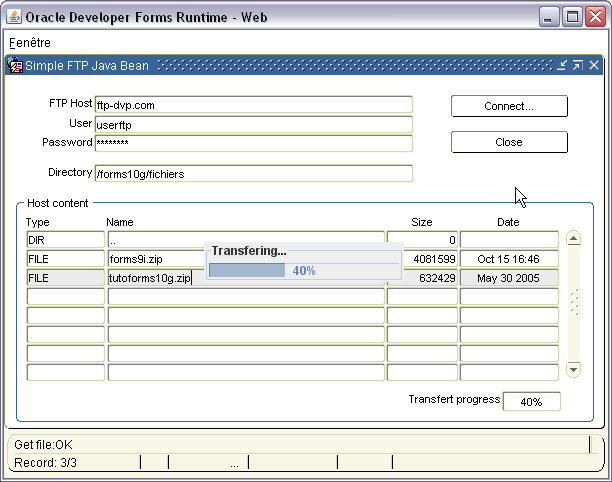This screenshot has width=612, height=482.
Task: Select the tutoforms10g.zip file name
Action: [x=149, y=278]
